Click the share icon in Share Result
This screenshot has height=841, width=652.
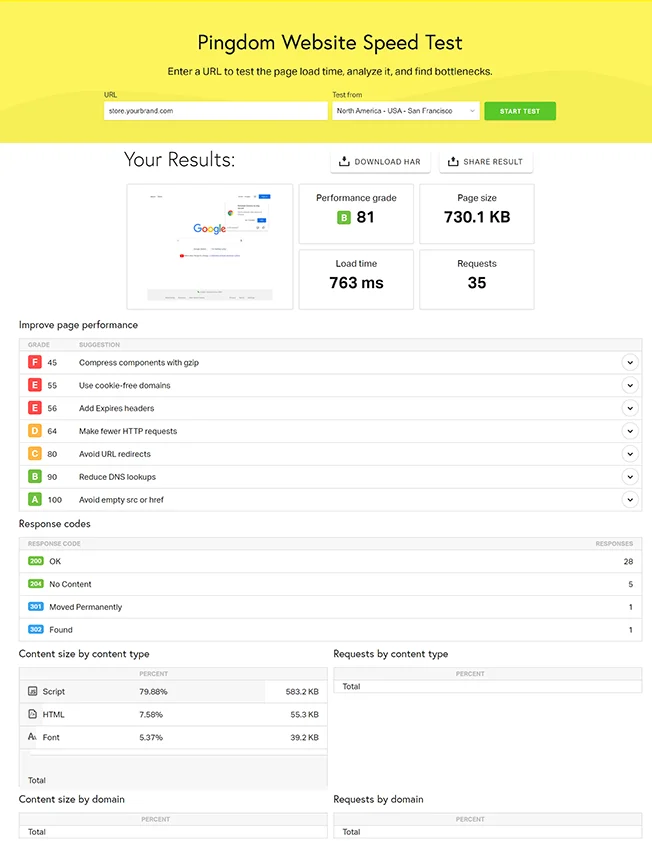[453, 161]
